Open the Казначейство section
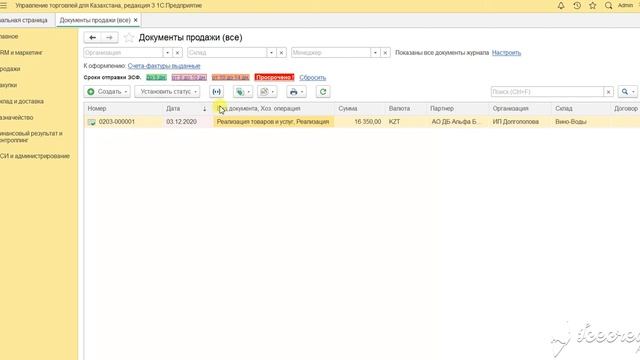This screenshot has width=640, height=360. (17, 118)
